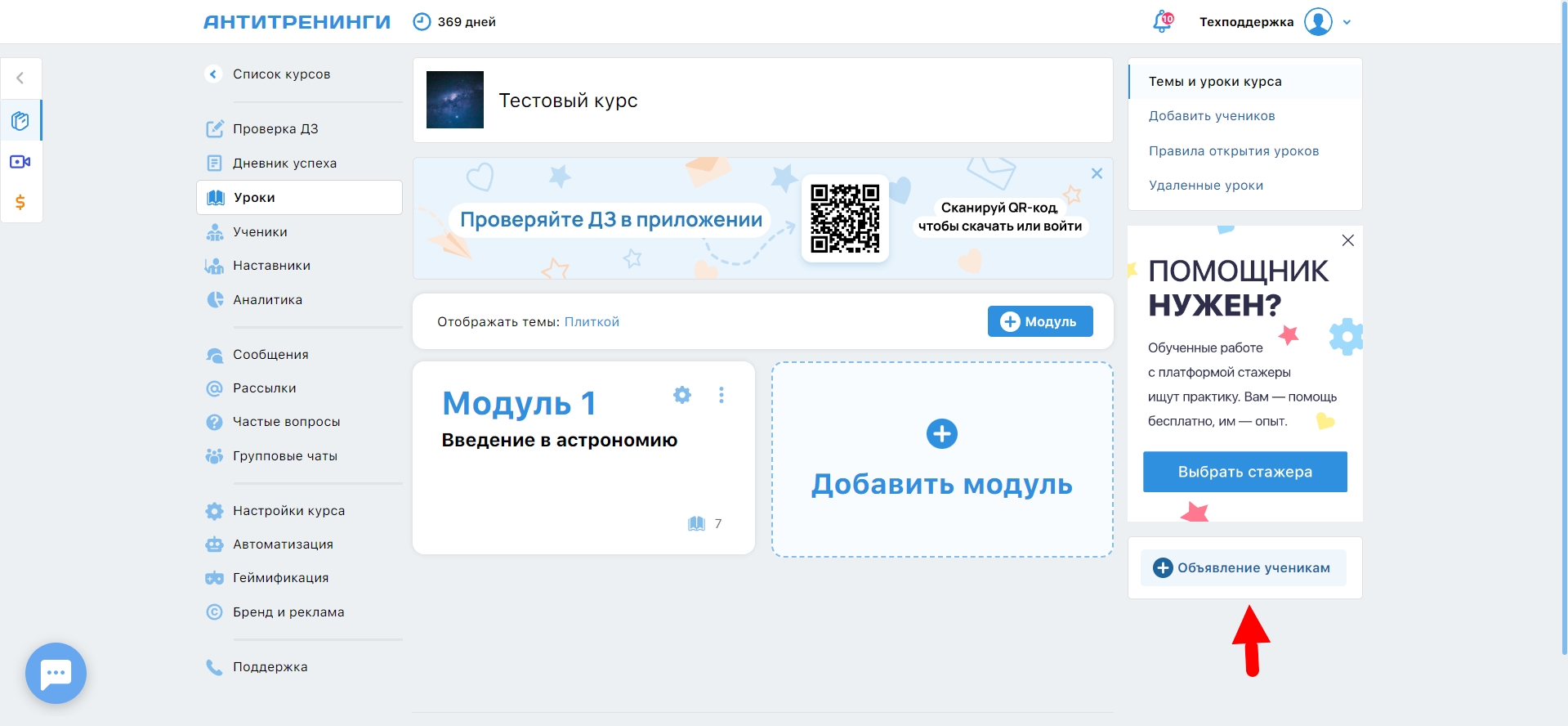Go back to Список курсов
1568x726 pixels.
click(280, 74)
